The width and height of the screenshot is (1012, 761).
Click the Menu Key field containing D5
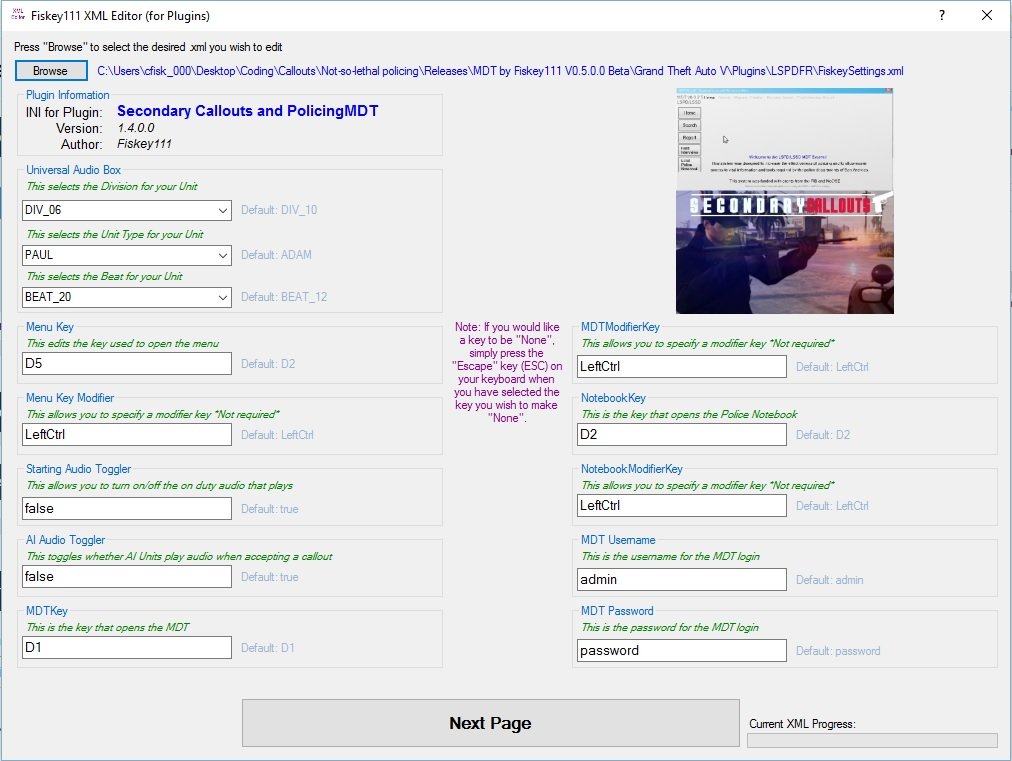point(127,364)
